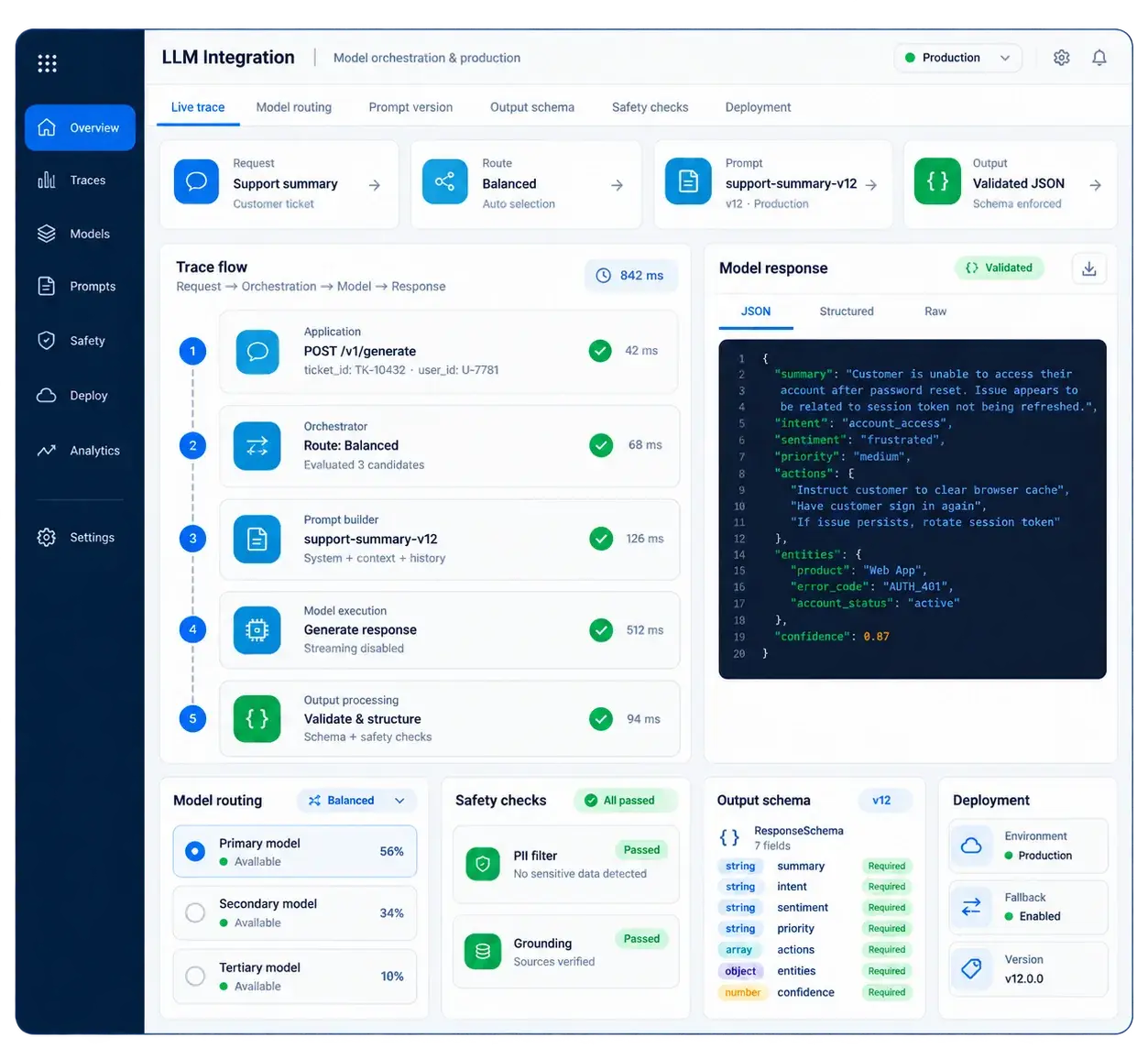Click the actions array type tag
The height and width of the screenshot is (1048, 1148).
tap(738, 951)
